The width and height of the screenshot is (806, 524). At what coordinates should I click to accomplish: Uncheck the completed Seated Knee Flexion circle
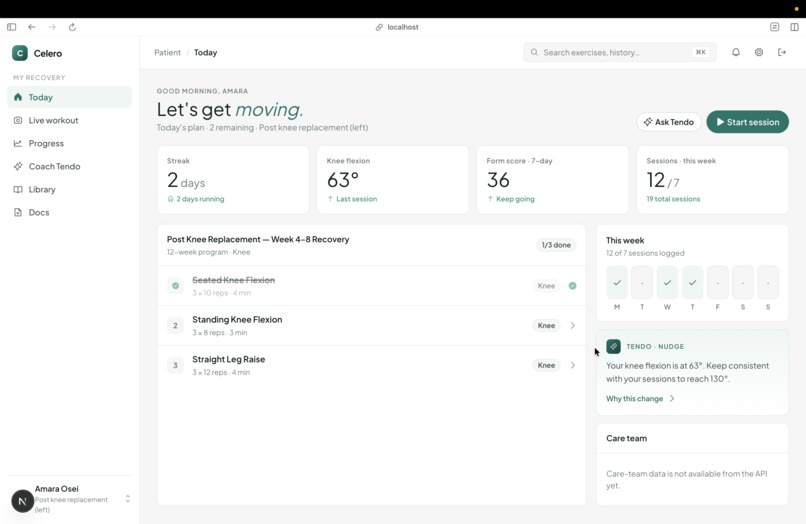(x=175, y=285)
